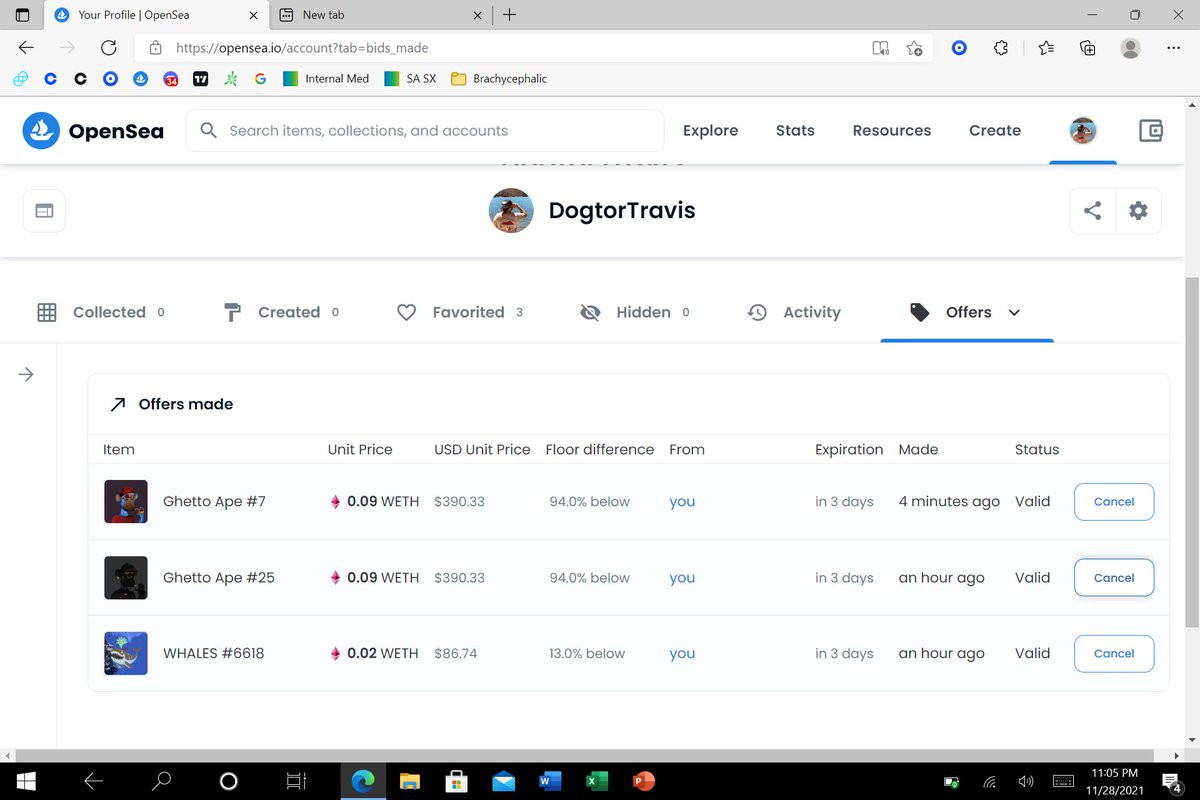
Task: Open the tab actions menu icon
Action: pyautogui.click(x=22, y=15)
